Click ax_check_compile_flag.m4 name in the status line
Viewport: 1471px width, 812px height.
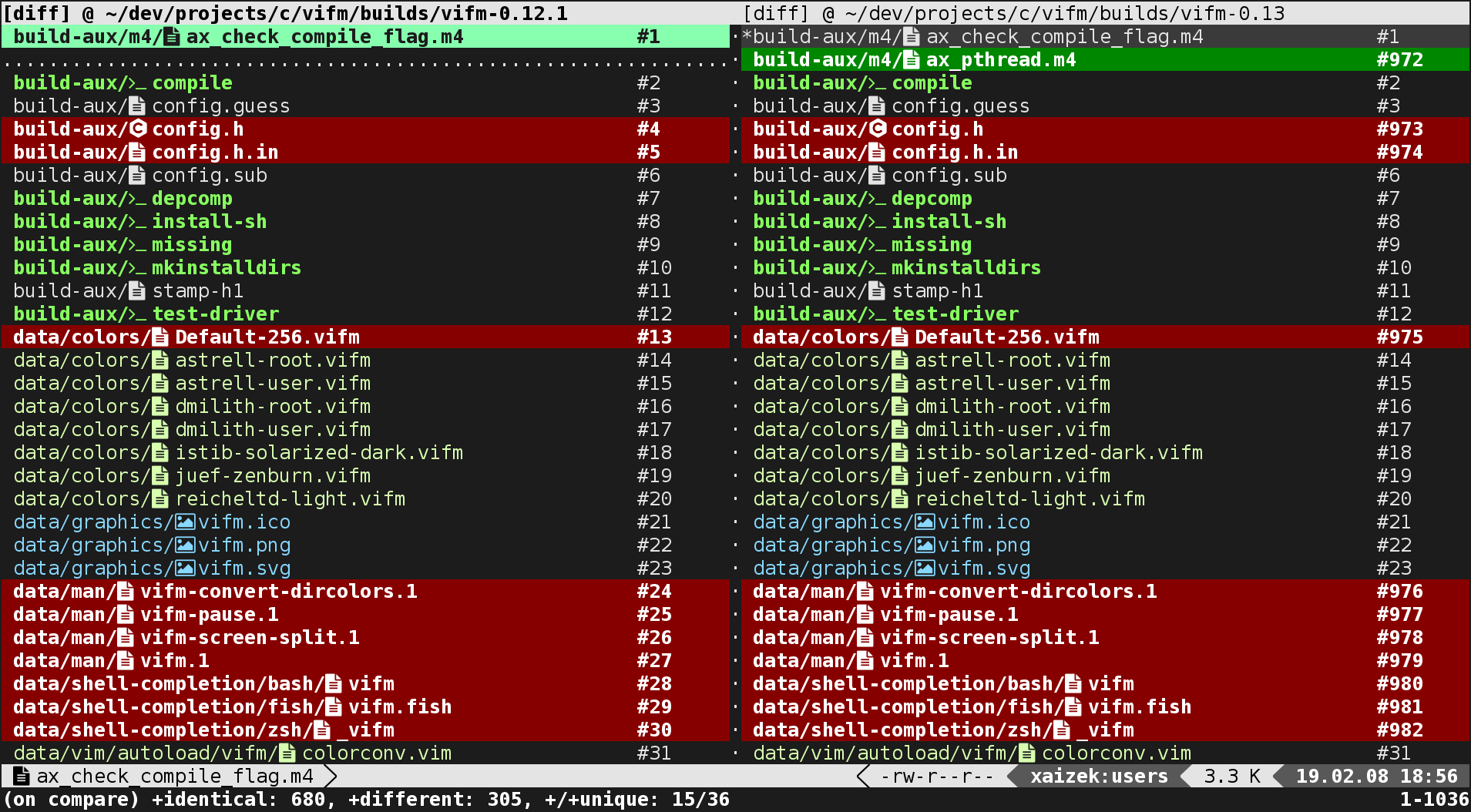(175, 777)
